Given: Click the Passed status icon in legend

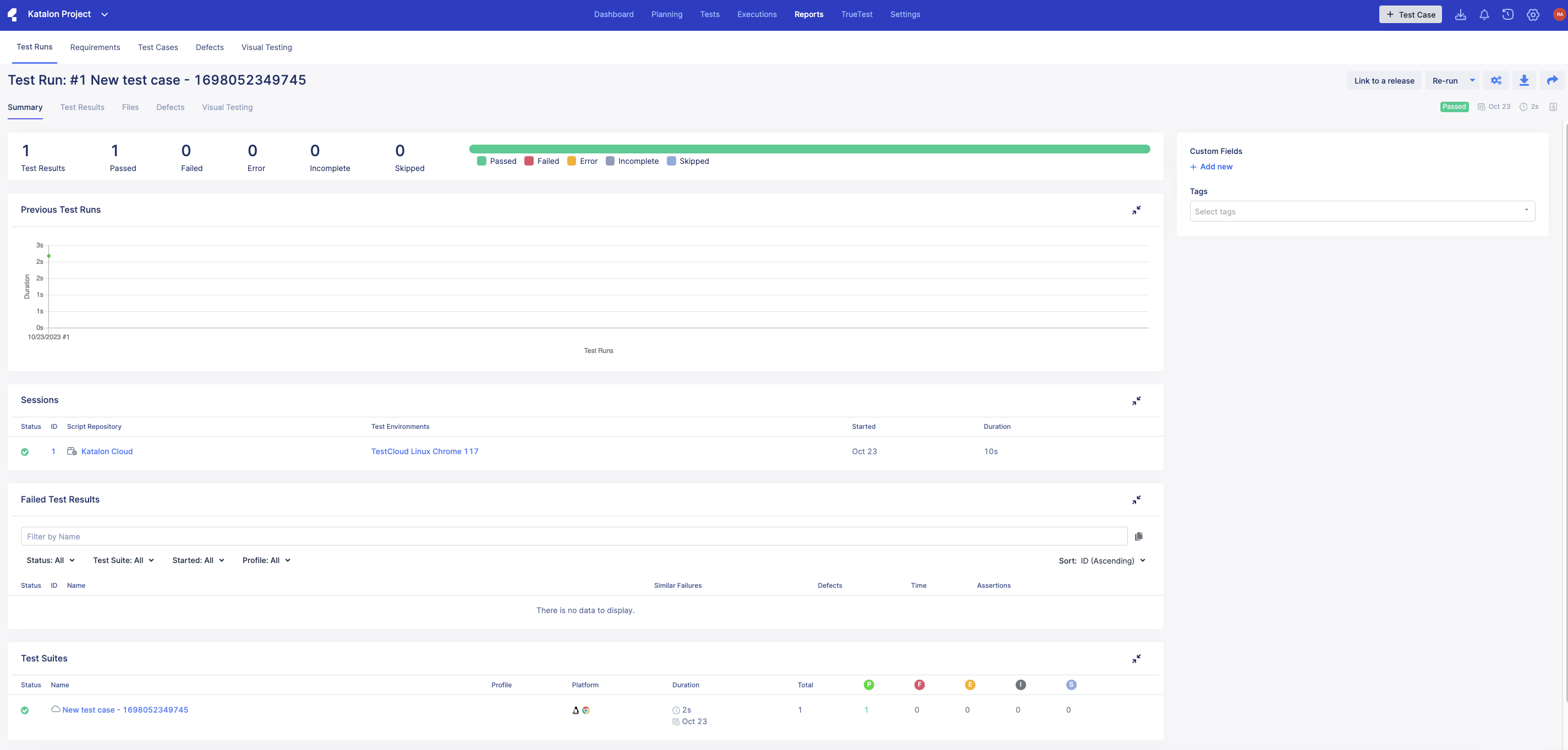Looking at the screenshot, I should coord(483,161).
